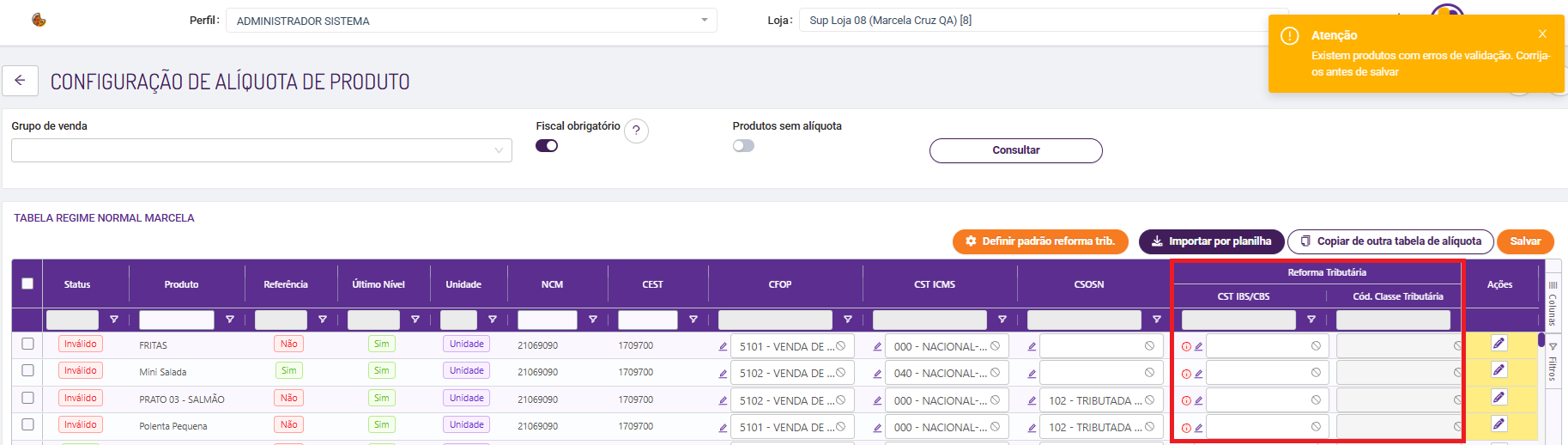The image size is (1568, 445).
Task: Click the Importar por planilha button
Action: pos(1211,241)
